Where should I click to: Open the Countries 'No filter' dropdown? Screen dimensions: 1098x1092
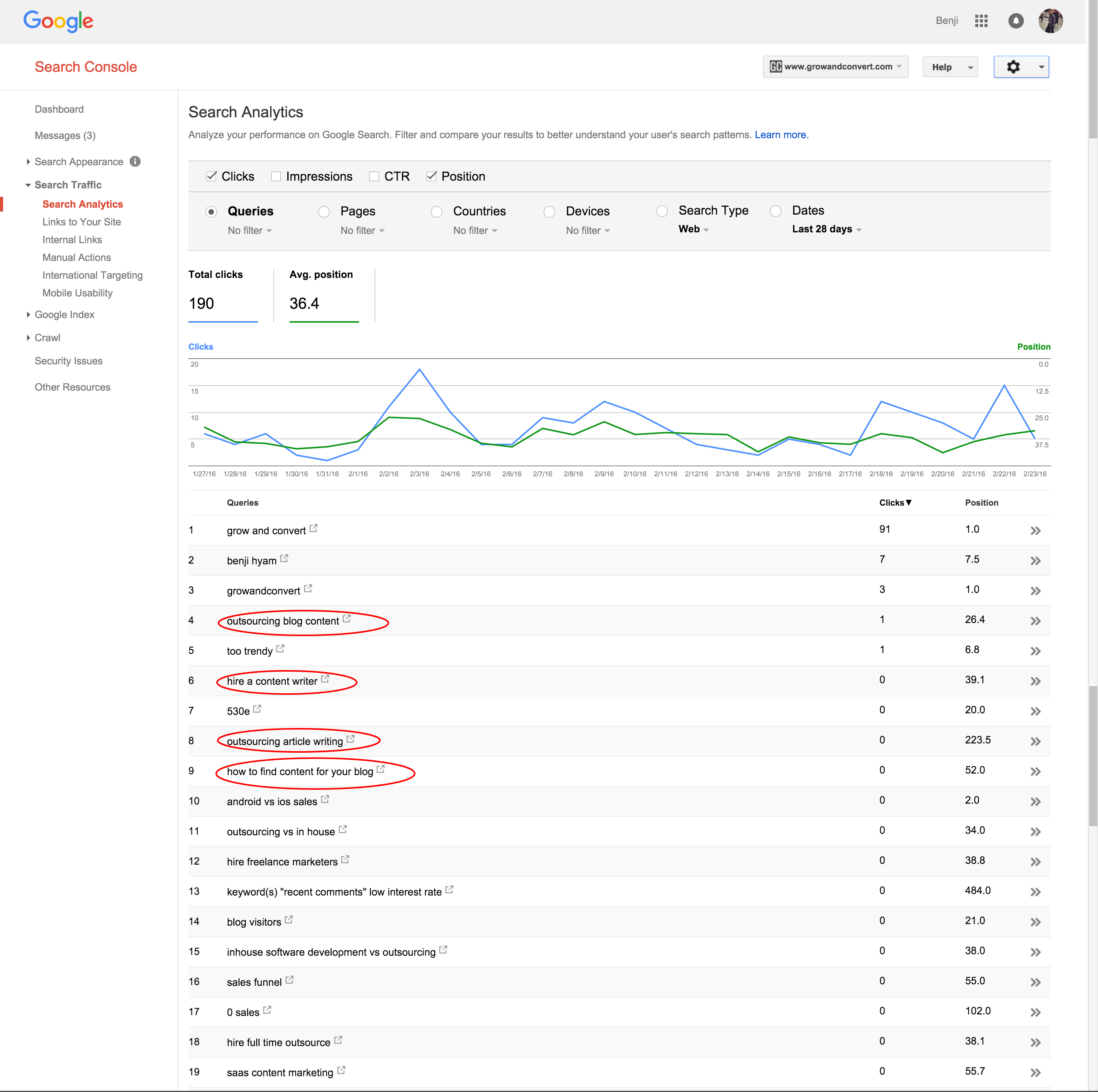[x=475, y=231]
